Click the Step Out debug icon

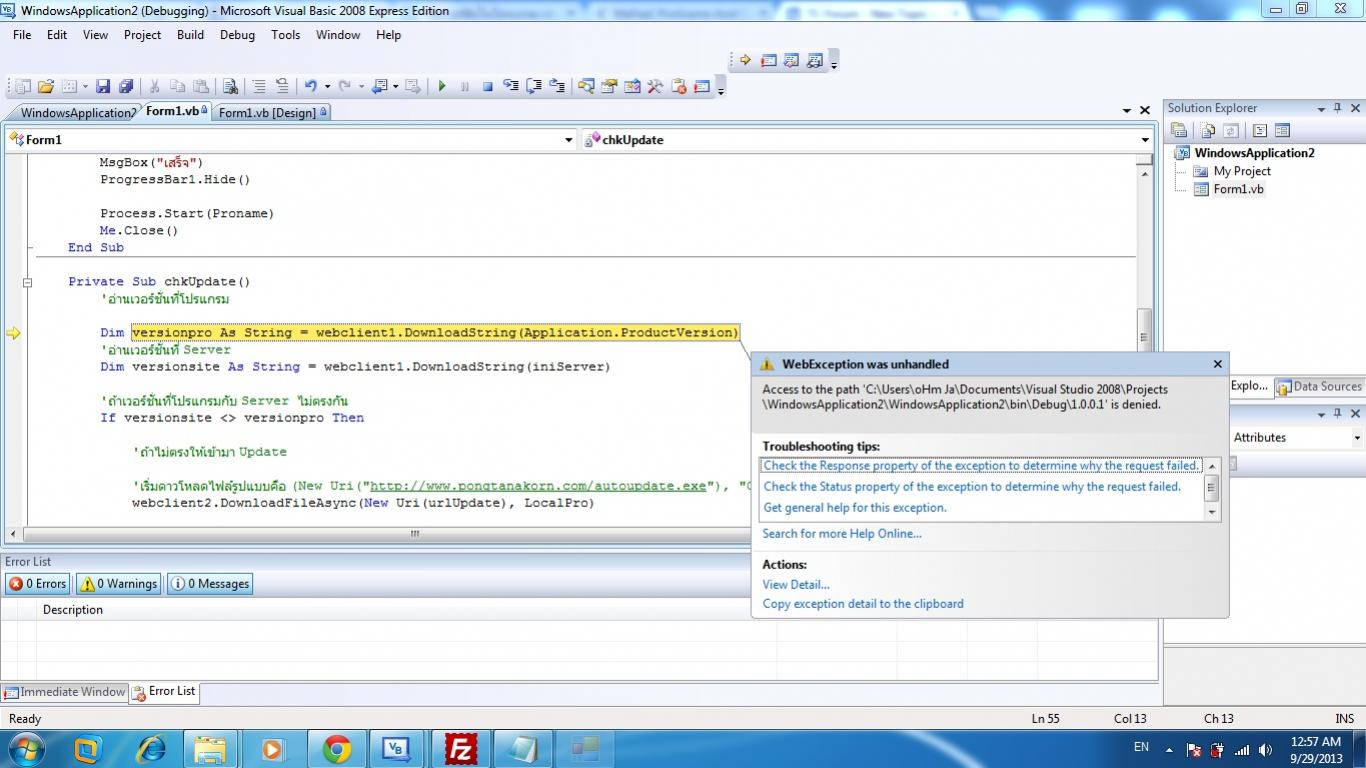[x=557, y=86]
